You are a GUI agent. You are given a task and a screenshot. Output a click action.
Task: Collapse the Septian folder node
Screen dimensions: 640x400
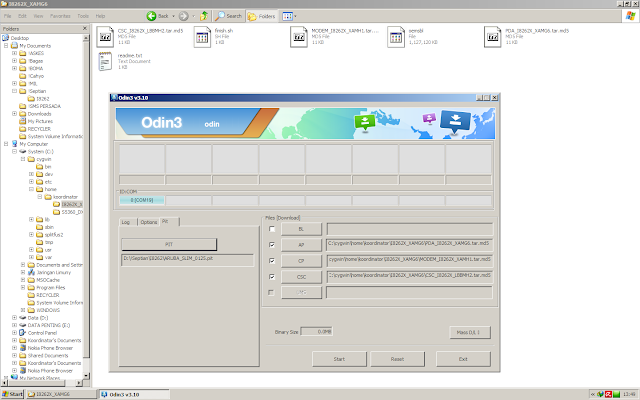[x=14, y=91]
